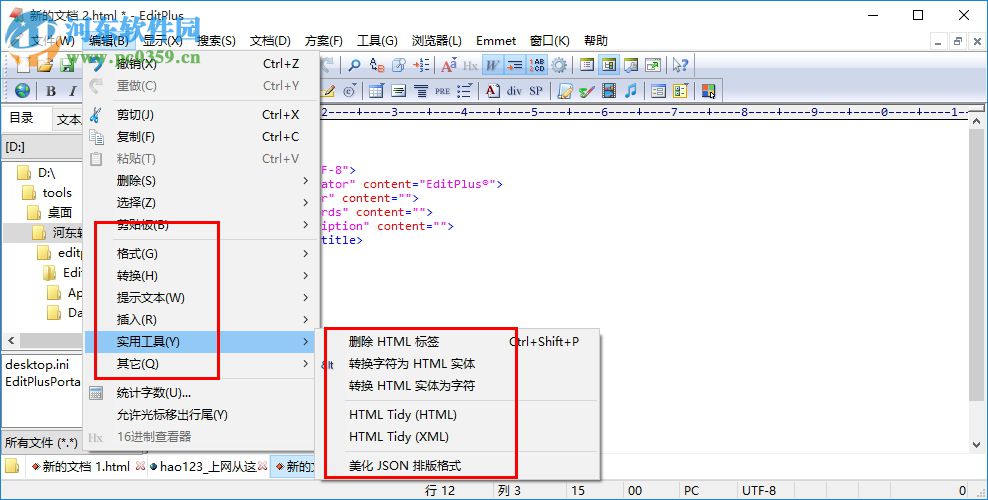
Task: Insert PRE tag from HTML toolbar
Action: (442, 91)
